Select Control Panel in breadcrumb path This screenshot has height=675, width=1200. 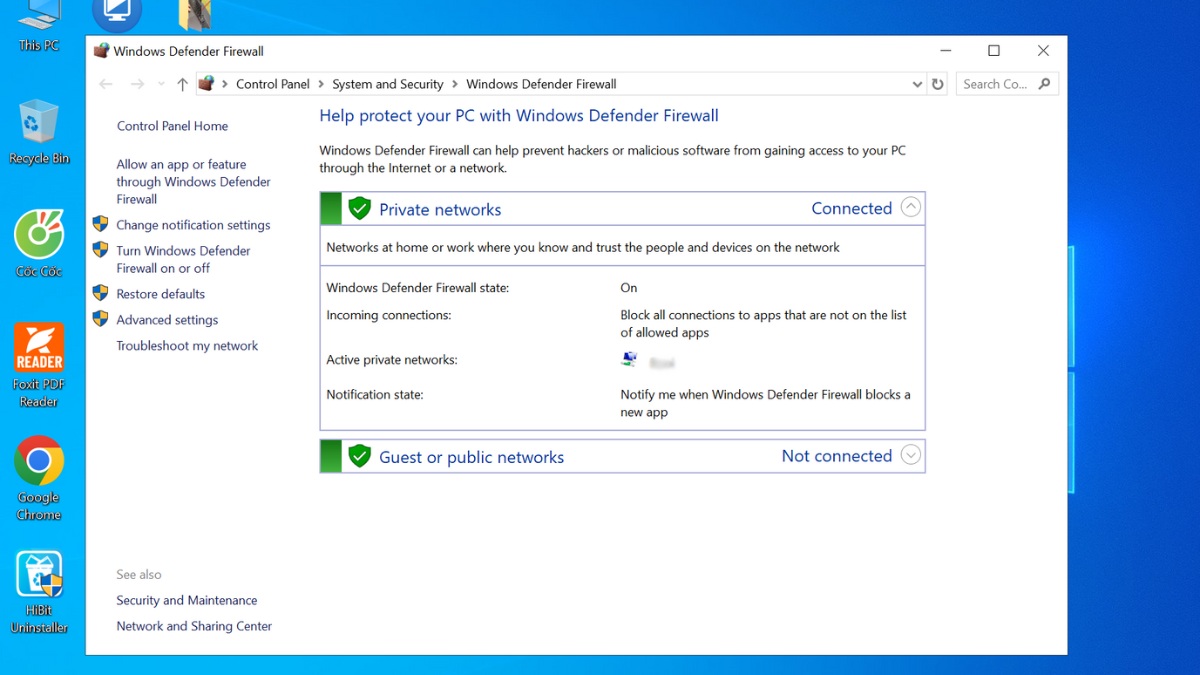point(272,84)
